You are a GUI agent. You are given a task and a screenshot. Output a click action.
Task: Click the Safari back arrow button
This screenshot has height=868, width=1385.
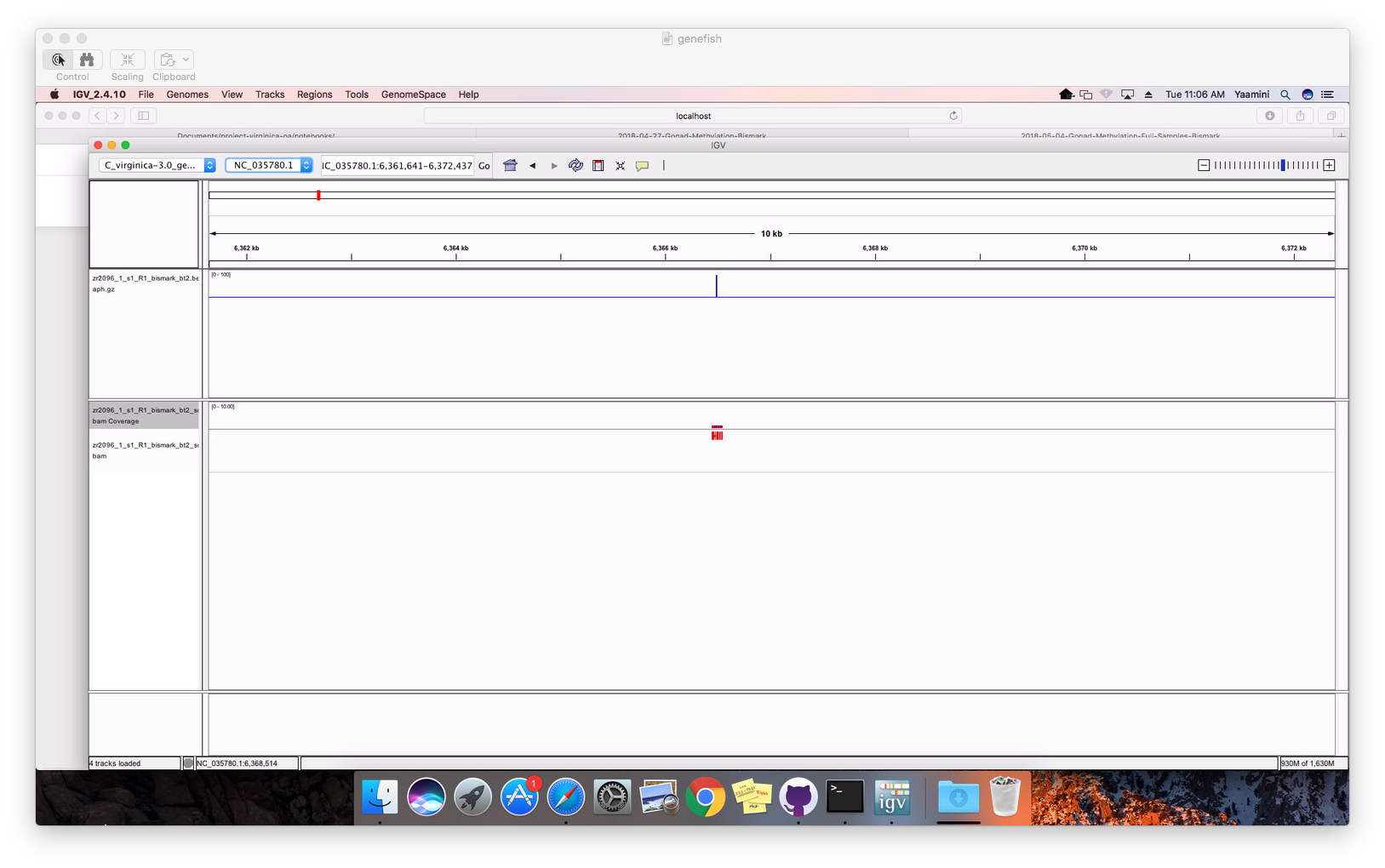click(x=98, y=116)
